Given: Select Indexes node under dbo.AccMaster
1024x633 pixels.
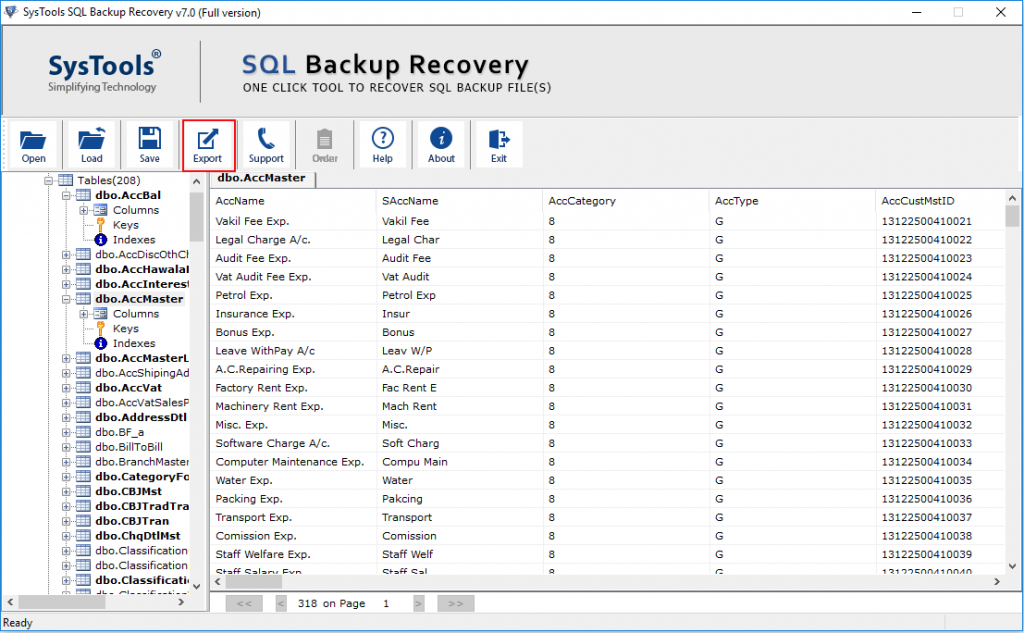Looking at the screenshot, I should pyautogui.click(x=134, y=344).
